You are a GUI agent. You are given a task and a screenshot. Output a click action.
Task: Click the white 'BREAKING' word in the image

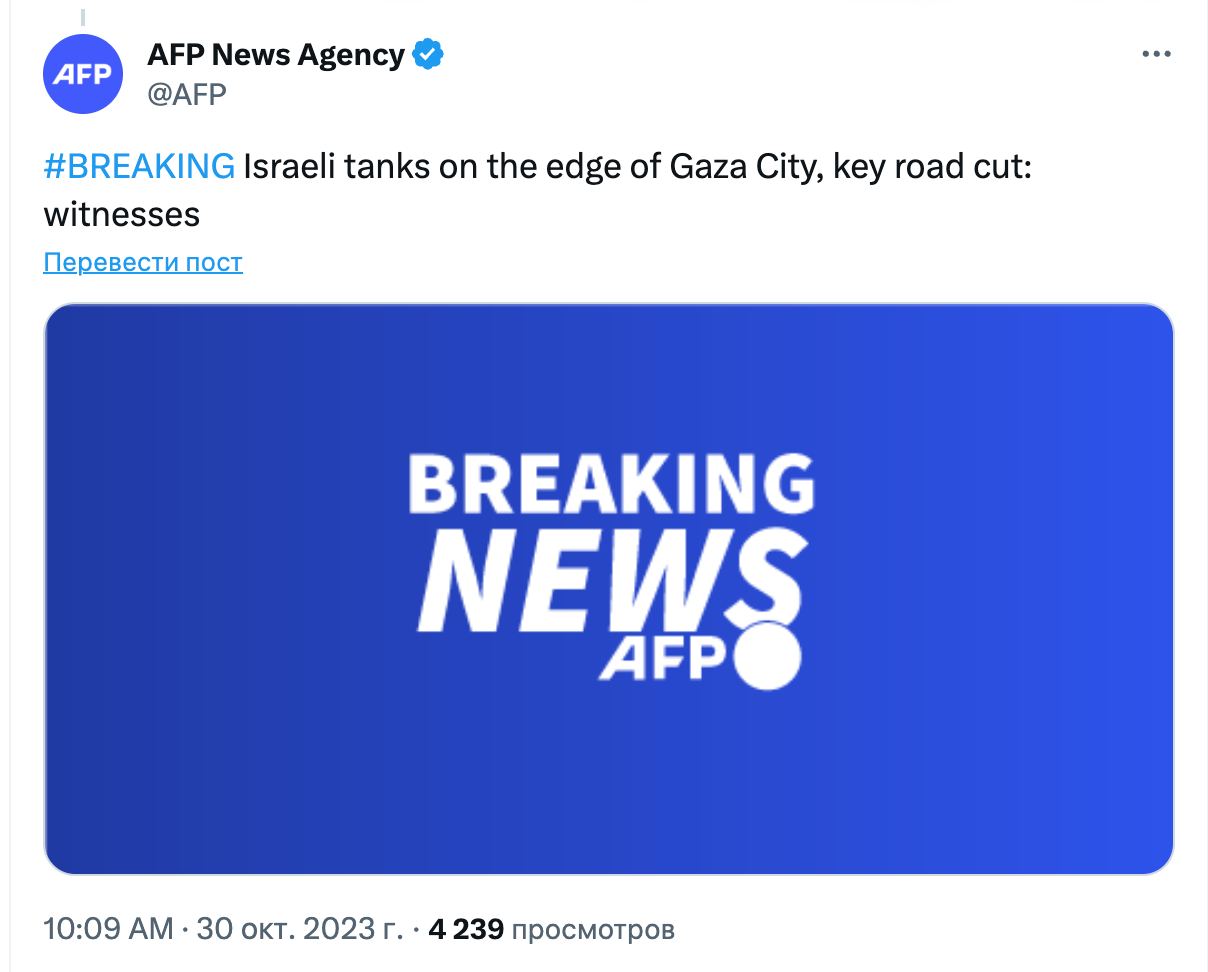[610, 485]
